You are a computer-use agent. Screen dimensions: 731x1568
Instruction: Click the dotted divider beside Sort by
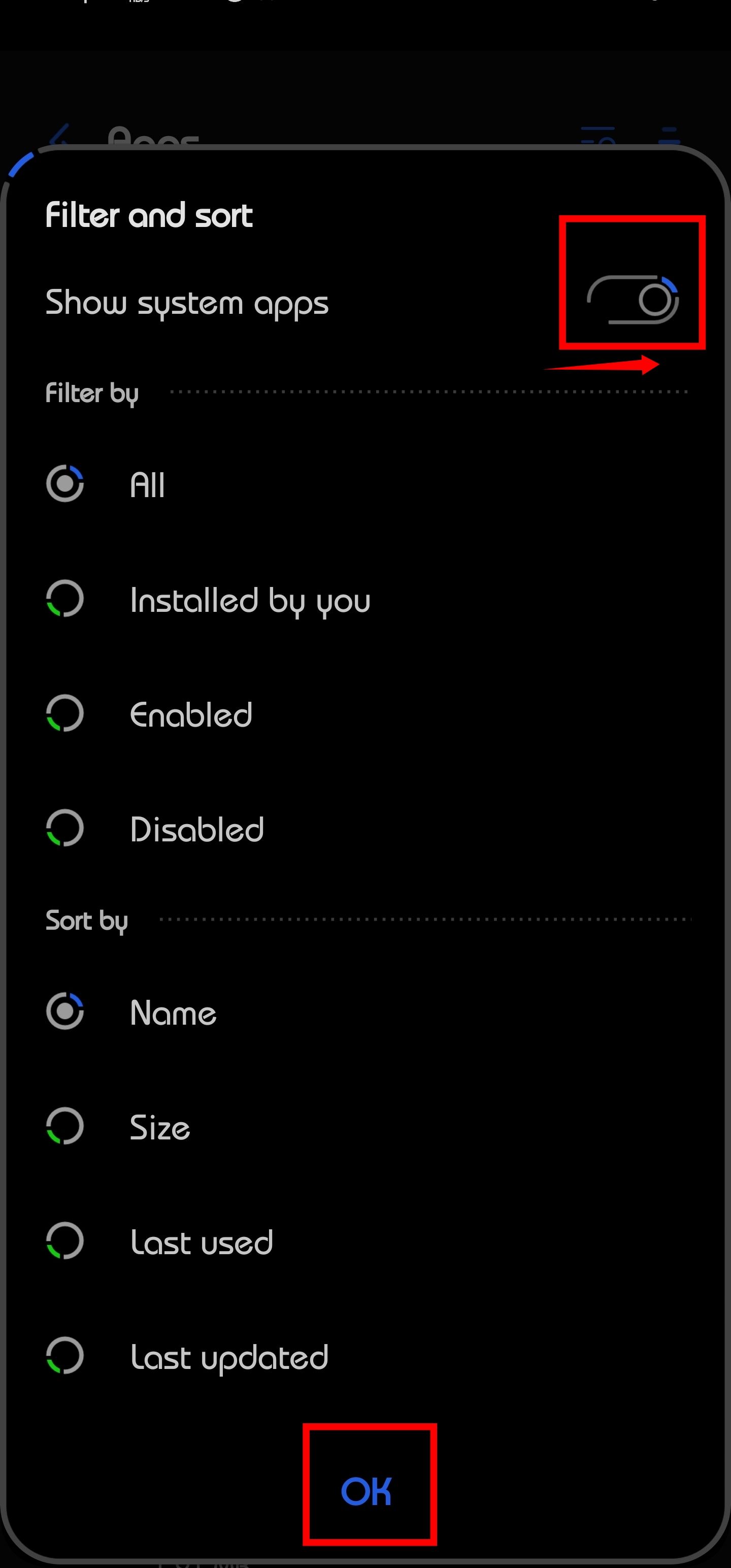click(x=425, y=919)
